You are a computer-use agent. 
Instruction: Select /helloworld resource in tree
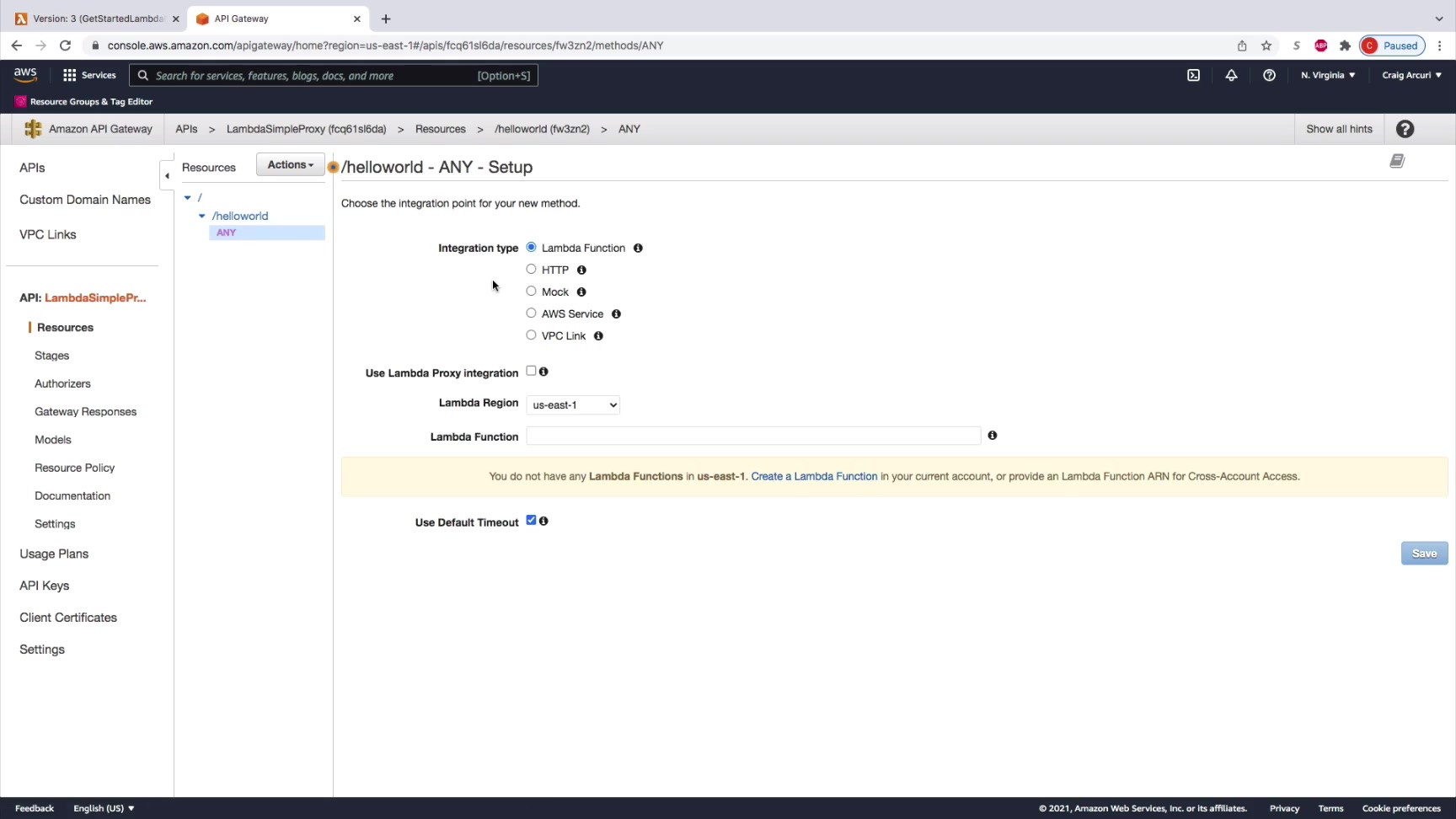[x=240, y=216]
